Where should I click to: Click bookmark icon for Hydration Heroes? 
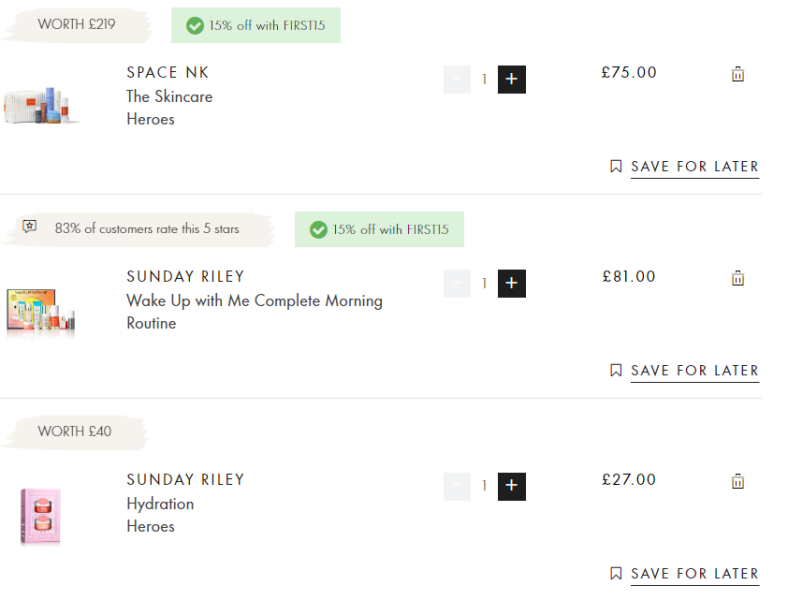616,573
